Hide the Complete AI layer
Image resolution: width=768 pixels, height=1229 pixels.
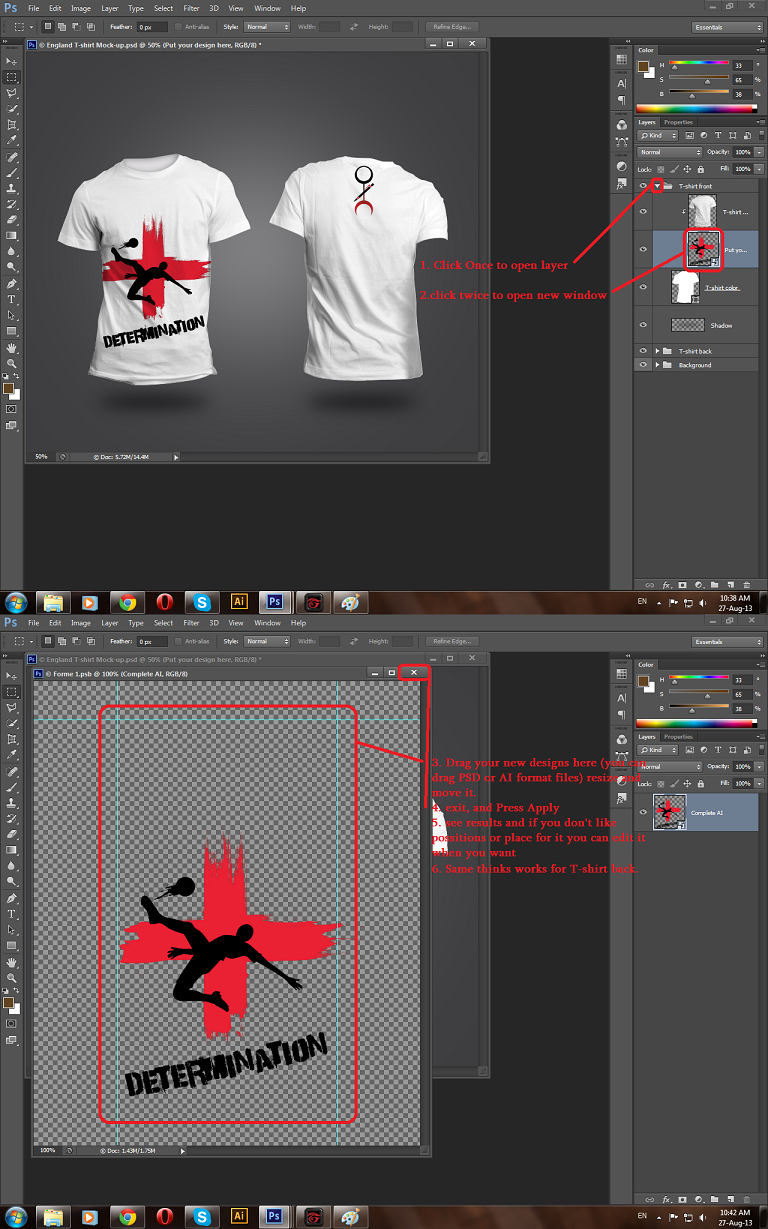[643, 813]
